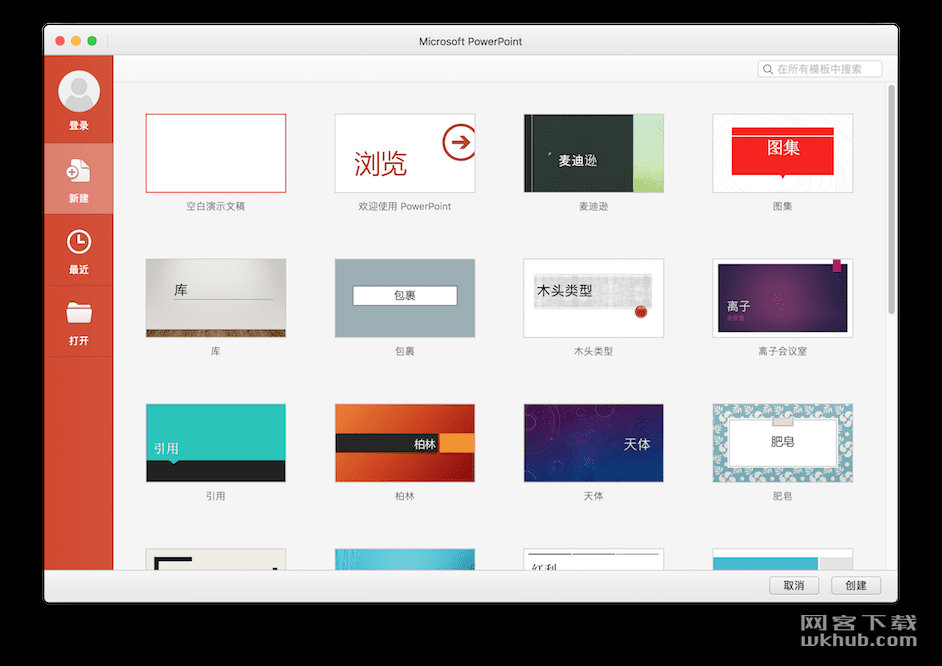The width and height of the screenshot is (942, 666).
Task: Click the 创建 create button
Action: pos(855,585)
